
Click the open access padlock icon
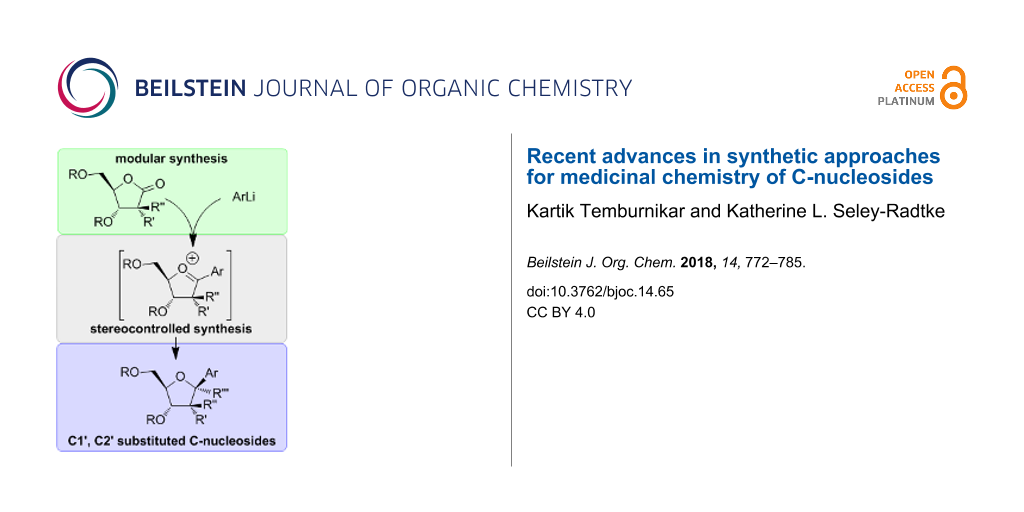pyautogui.click(x=953, y=87)
